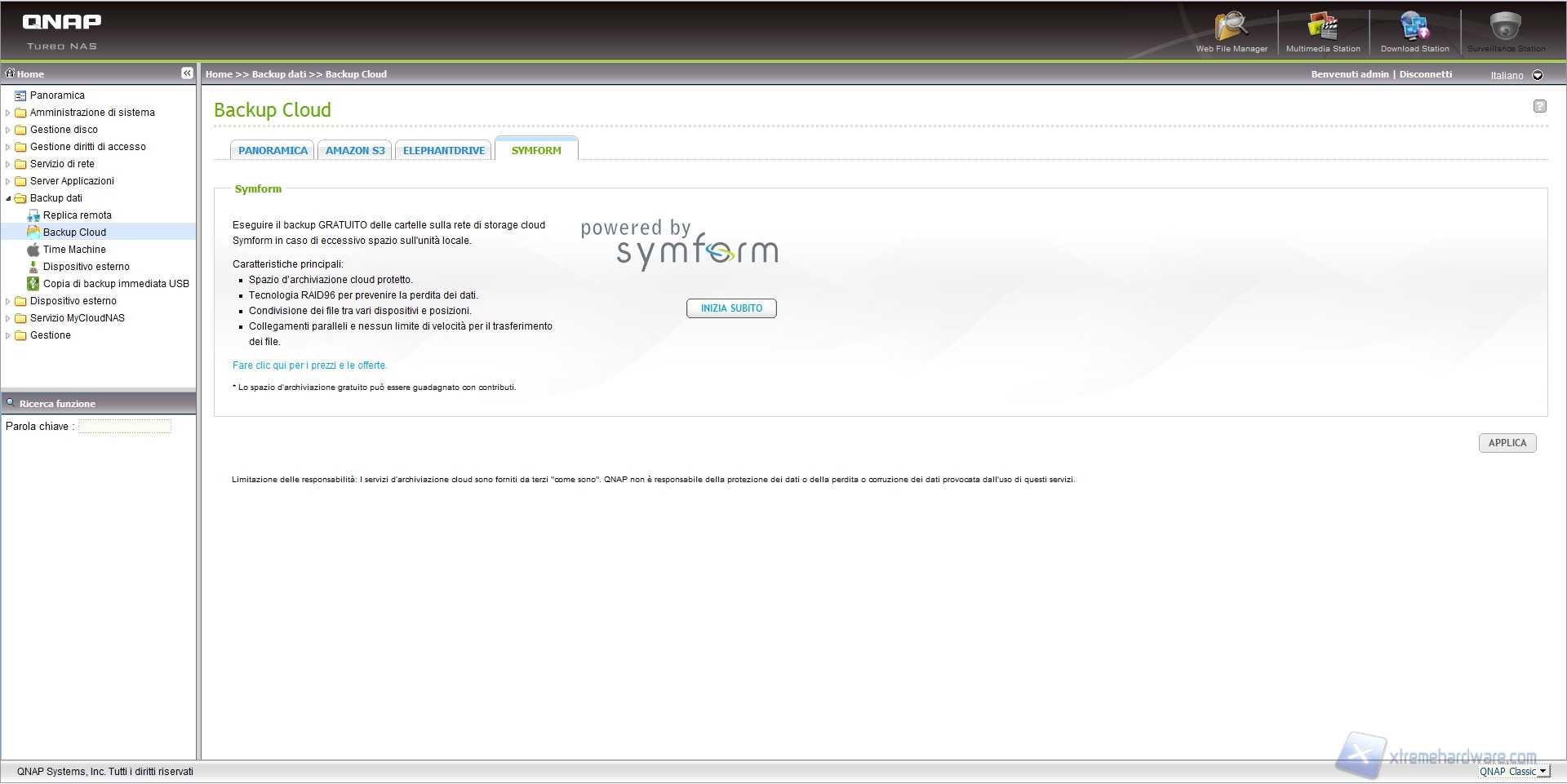Collapse the Backup dati tree node

[8, 198]
